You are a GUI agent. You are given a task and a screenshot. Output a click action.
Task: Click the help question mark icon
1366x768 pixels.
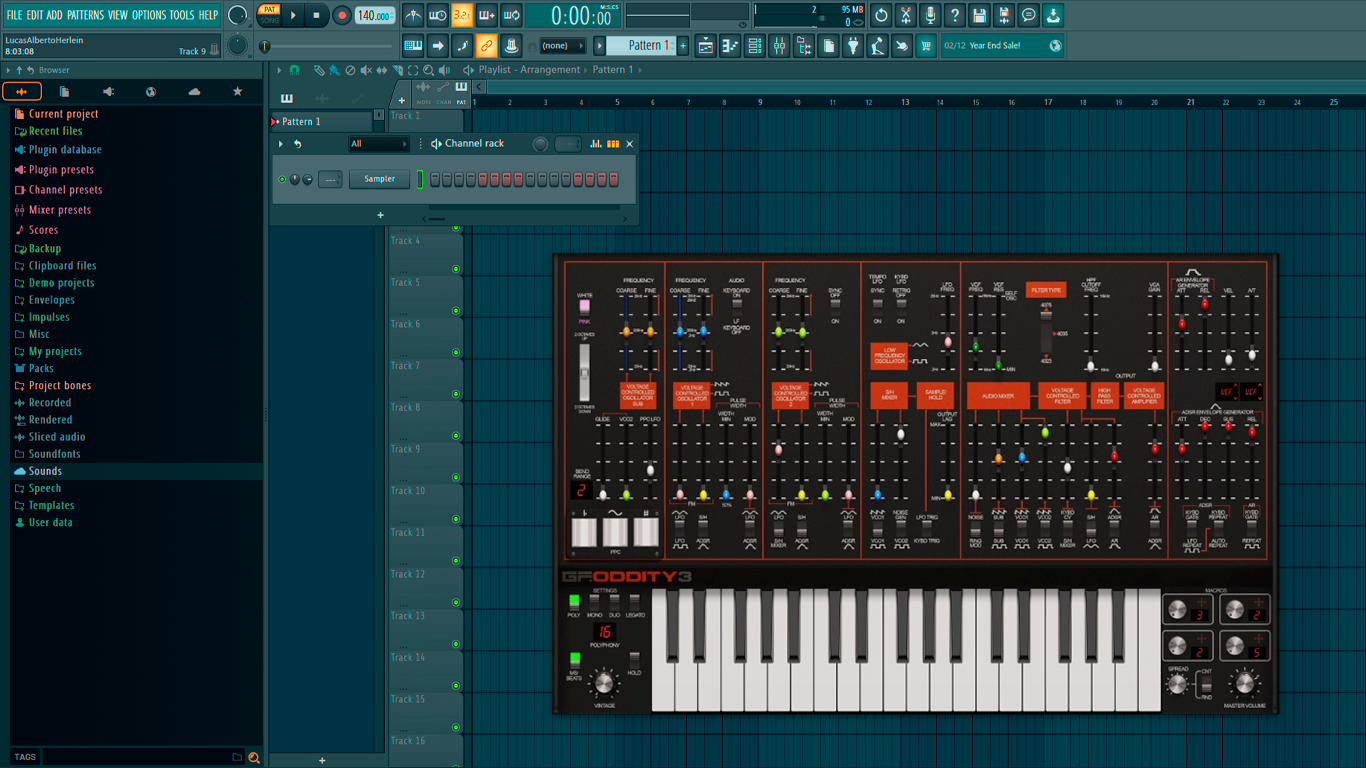(x=955, y=15)
